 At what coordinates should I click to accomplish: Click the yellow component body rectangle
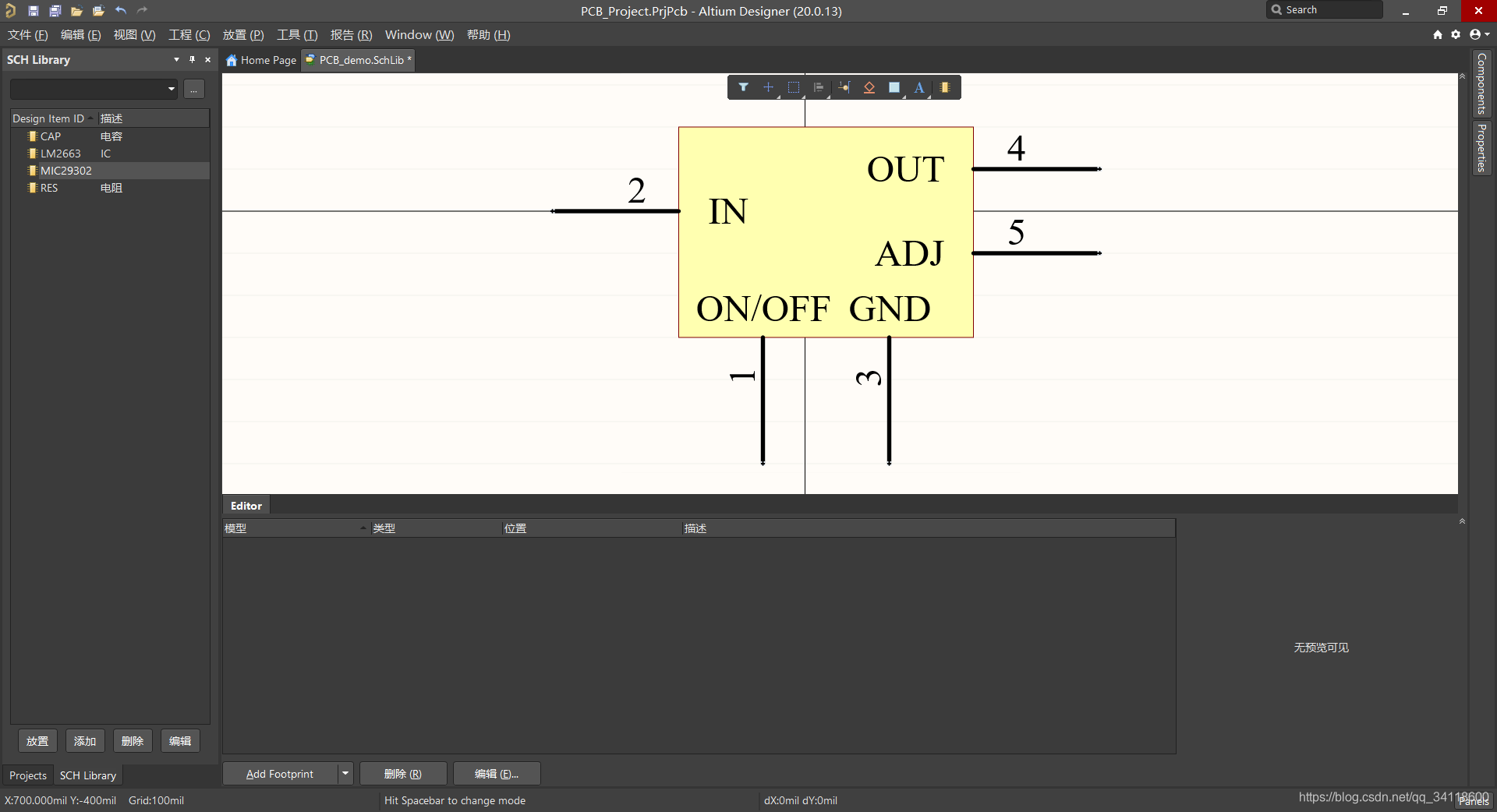point(826,232)
